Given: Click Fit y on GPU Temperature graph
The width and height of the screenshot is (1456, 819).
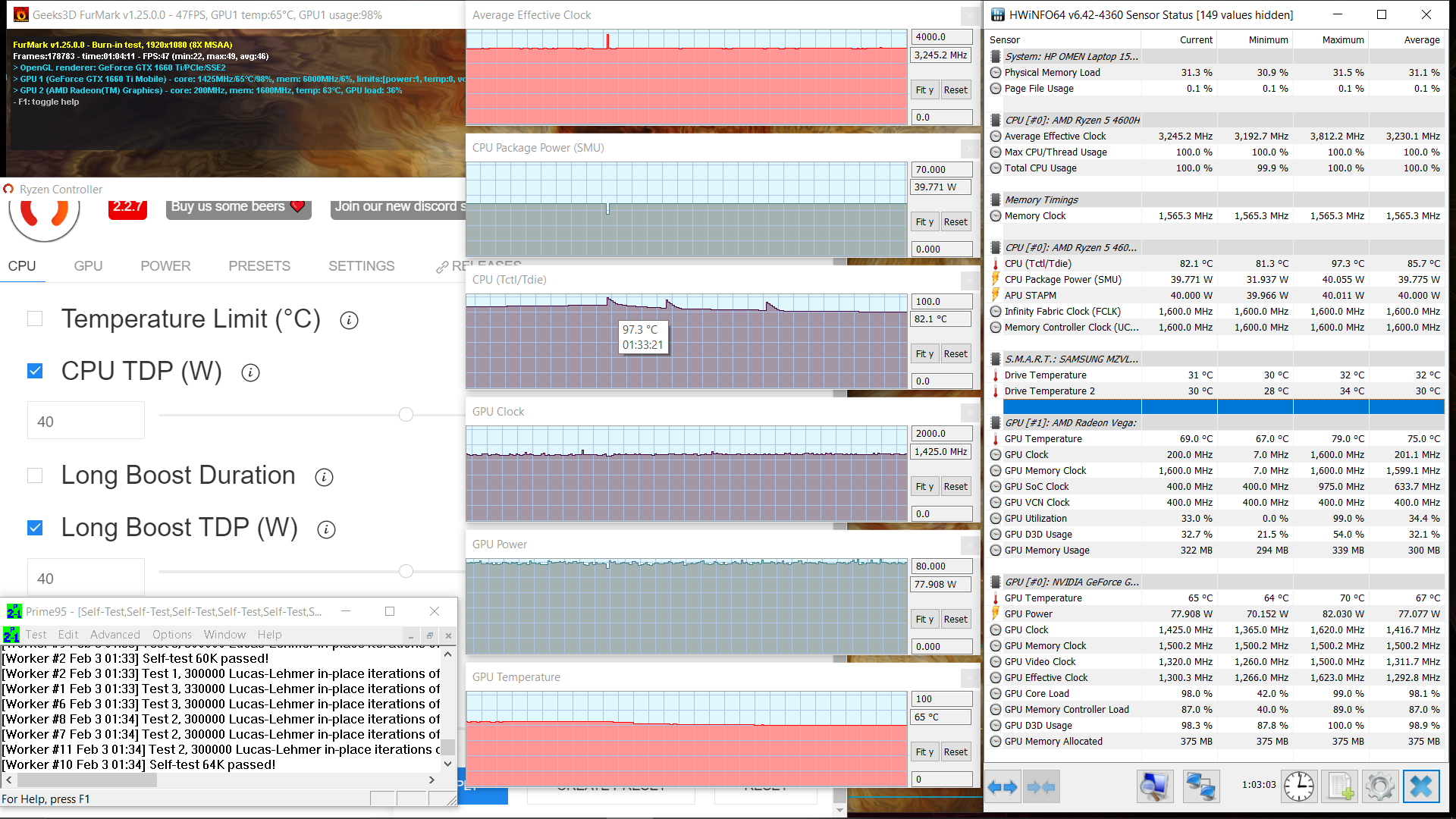Looking at the screenshot, I should [924, 752].
